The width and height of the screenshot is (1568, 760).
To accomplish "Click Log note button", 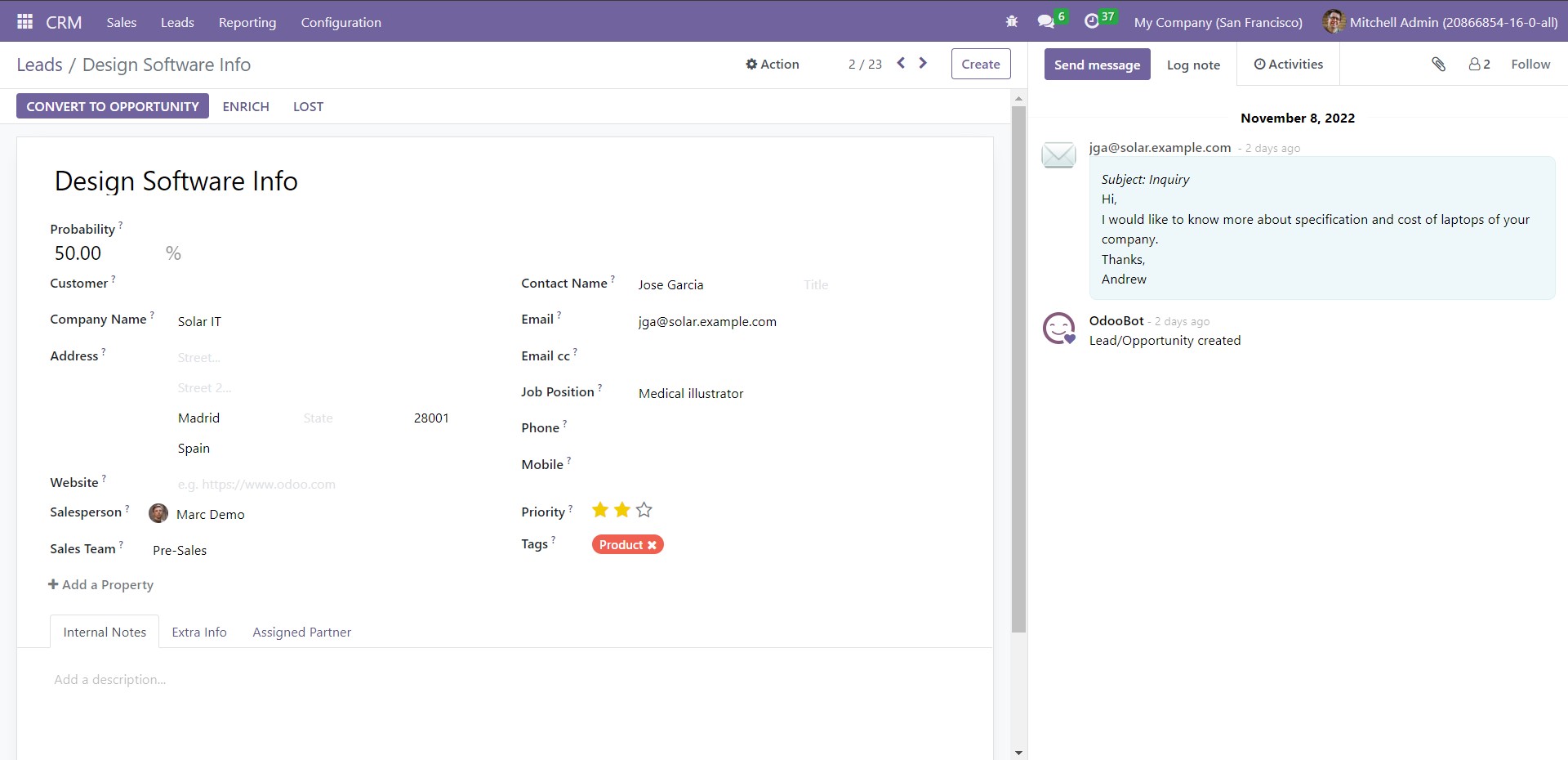I will click(1193, 65).
